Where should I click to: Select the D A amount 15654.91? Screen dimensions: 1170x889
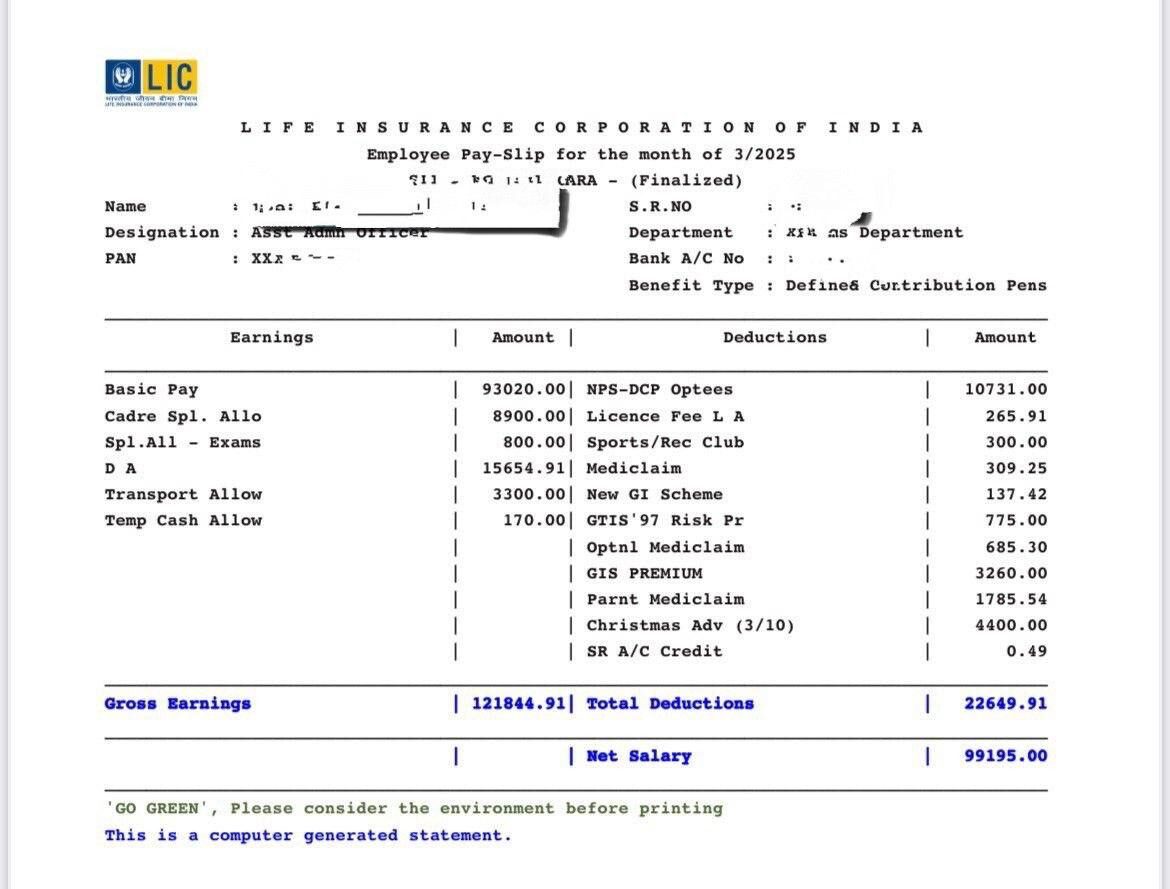[x=523, y=468]
